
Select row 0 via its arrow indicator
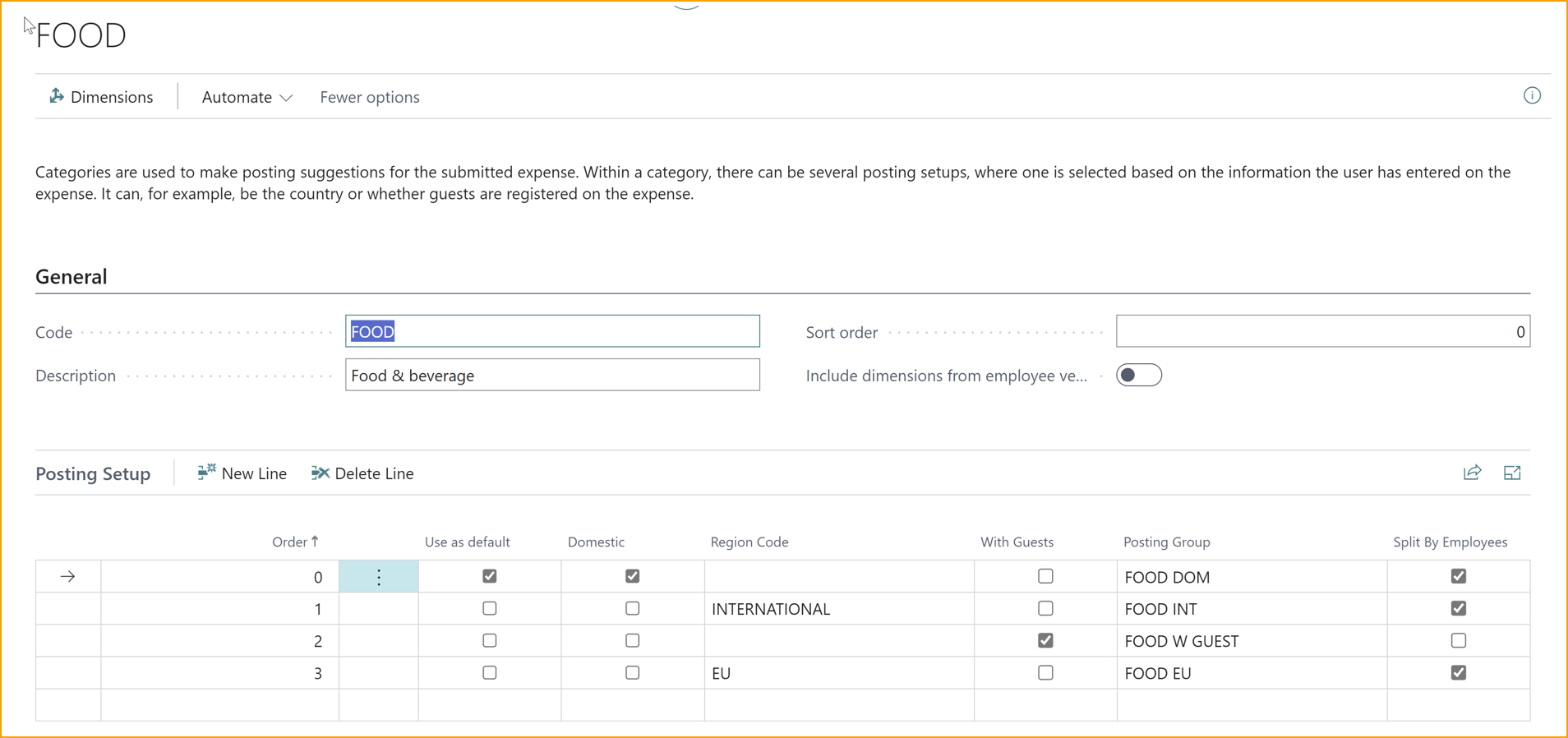click(x=67, y=577)
